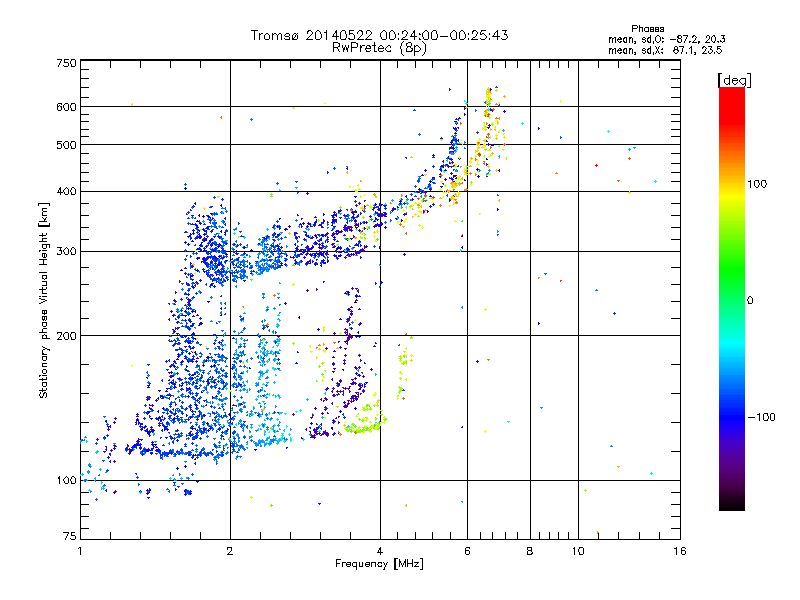Click the y-axis tick label '100'
The width and height of the screenshot is (800, 600).
pos(66,480)
